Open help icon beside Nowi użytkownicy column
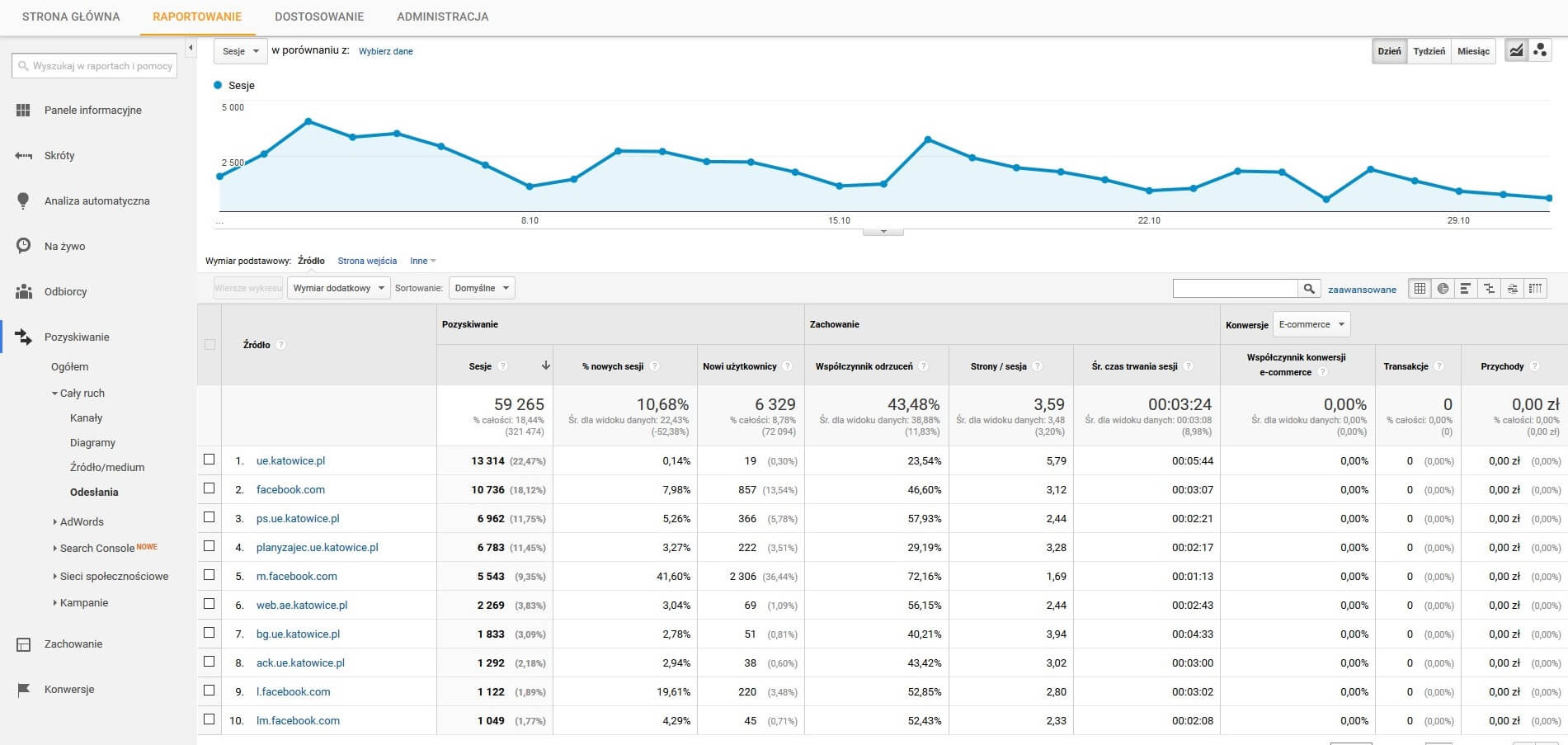The image size is (1568, 745). [787, 366]
